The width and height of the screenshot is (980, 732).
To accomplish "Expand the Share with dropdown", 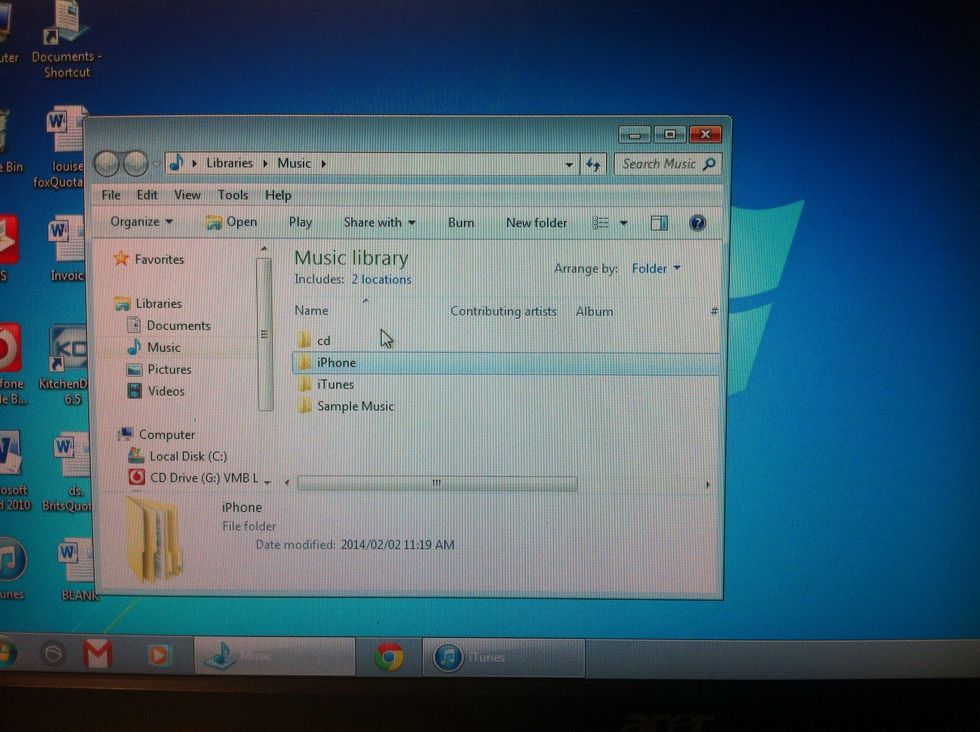I will click(x=379, y=223).
